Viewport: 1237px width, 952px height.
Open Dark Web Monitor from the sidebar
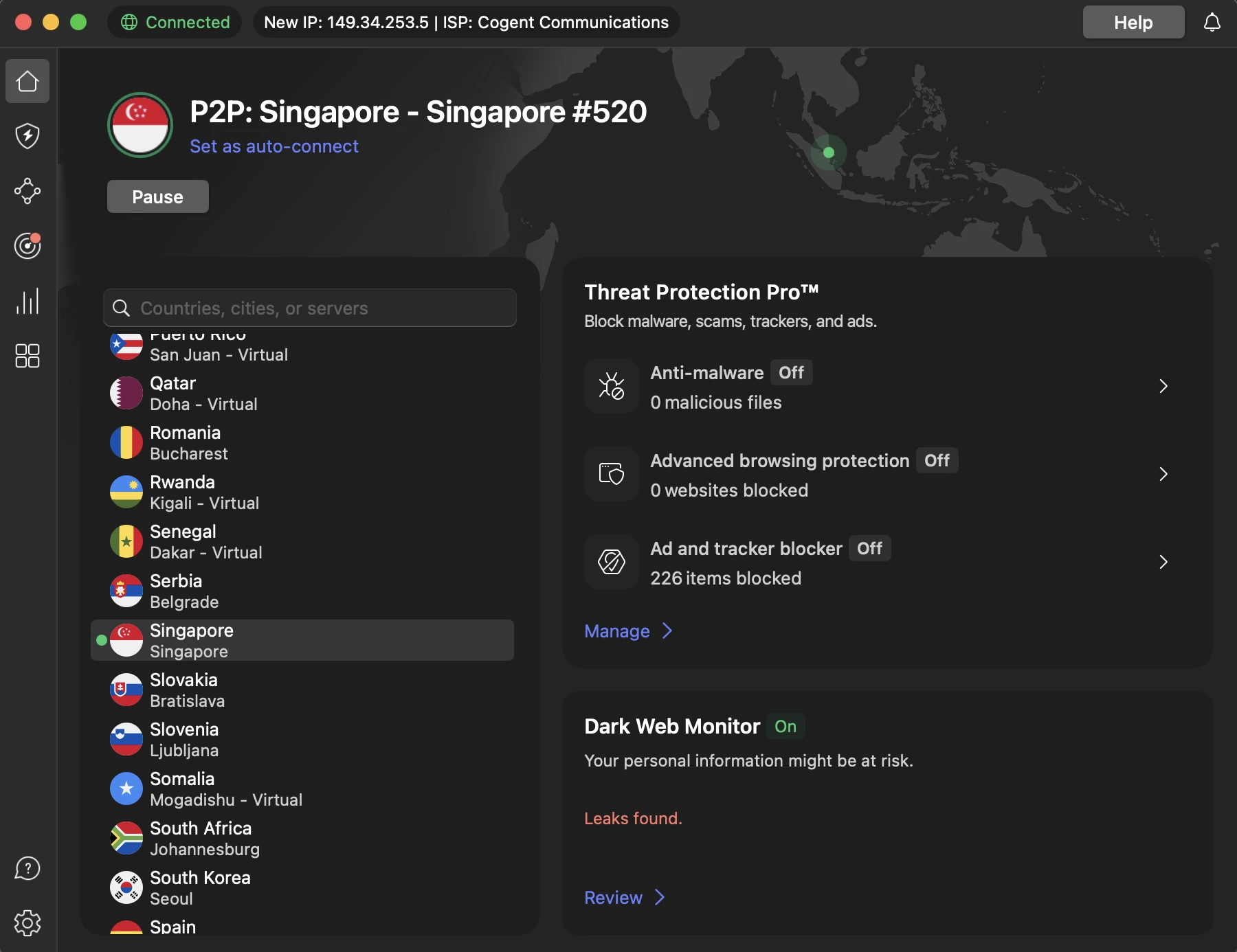(27, 246)
